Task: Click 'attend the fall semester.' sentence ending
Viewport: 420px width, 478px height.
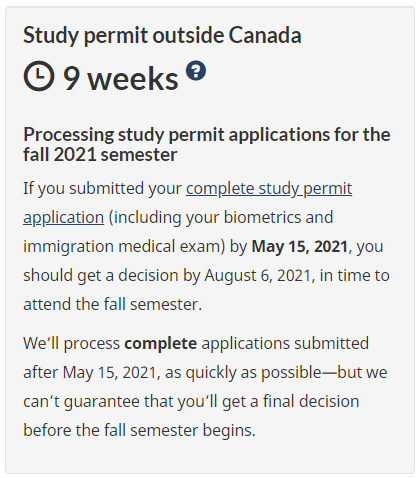Action: [x=112, y=304]
